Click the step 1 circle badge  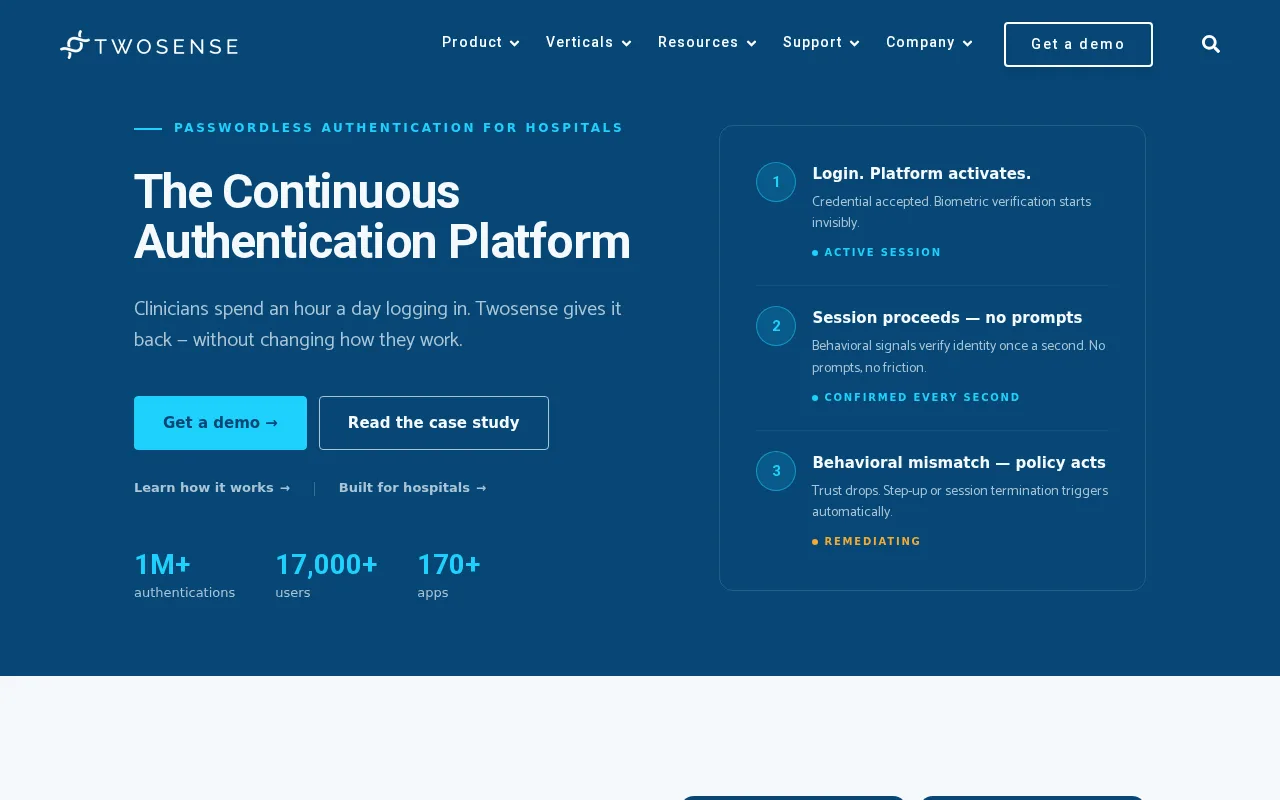click(x=776, y=182)
